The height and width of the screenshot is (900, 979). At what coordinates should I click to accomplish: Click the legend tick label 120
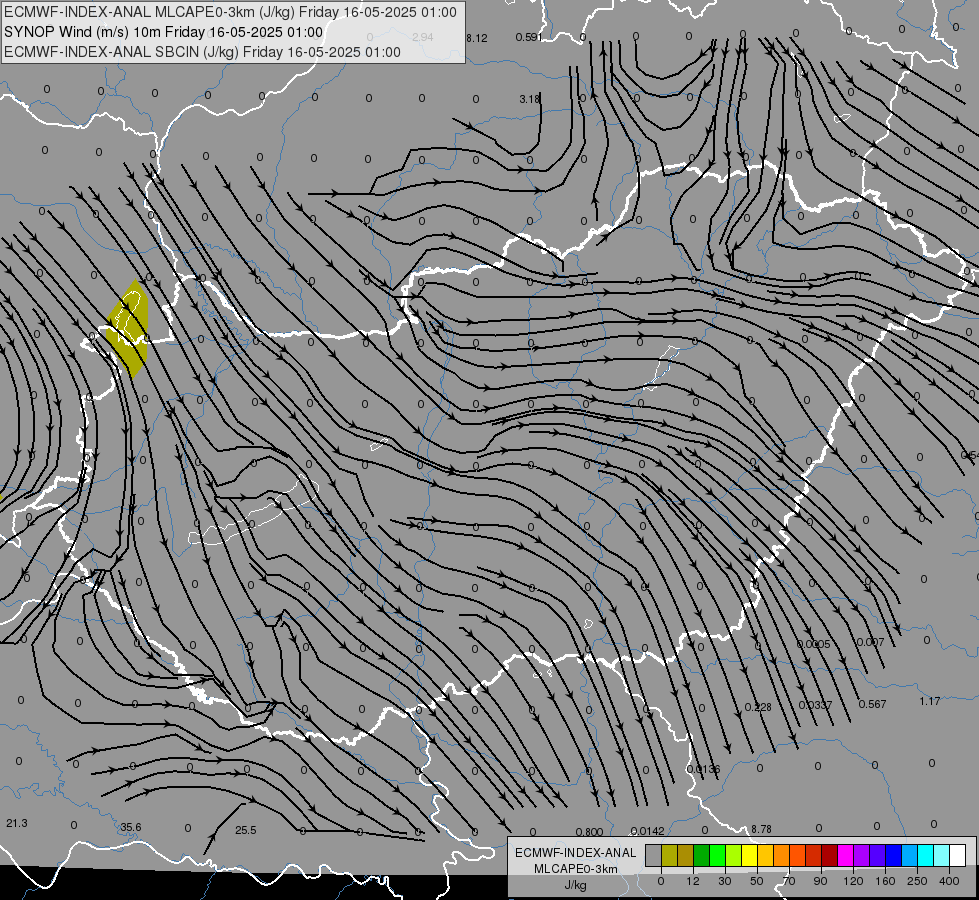853,881
